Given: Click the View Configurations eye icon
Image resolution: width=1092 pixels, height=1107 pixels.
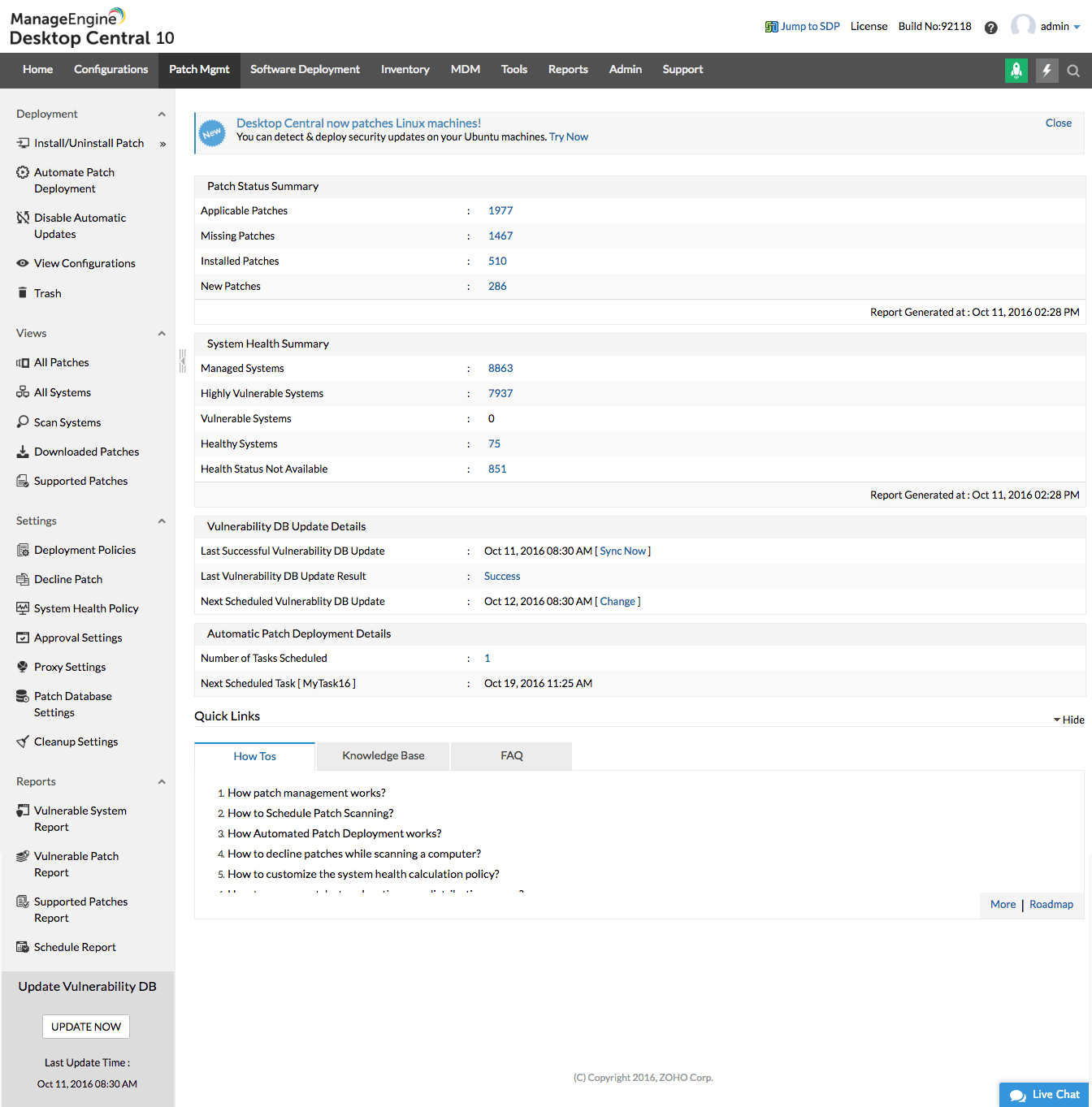Looking at the screenshot, I should point(23,263).
